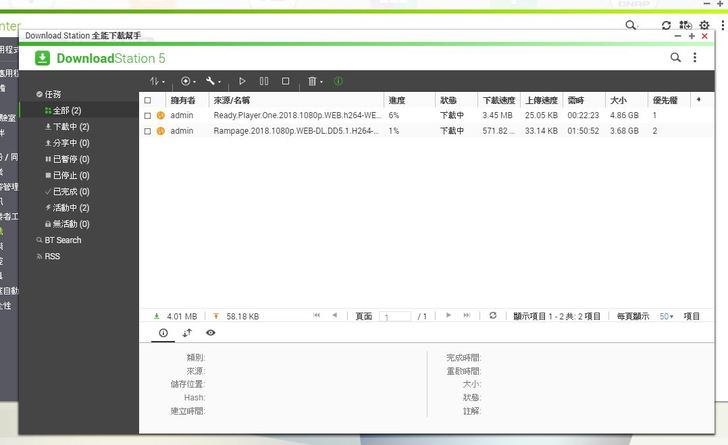This screenshot has width=728, height=445.
Task: Toggle the select-all checkbox in header
Action: pos(148,100)
